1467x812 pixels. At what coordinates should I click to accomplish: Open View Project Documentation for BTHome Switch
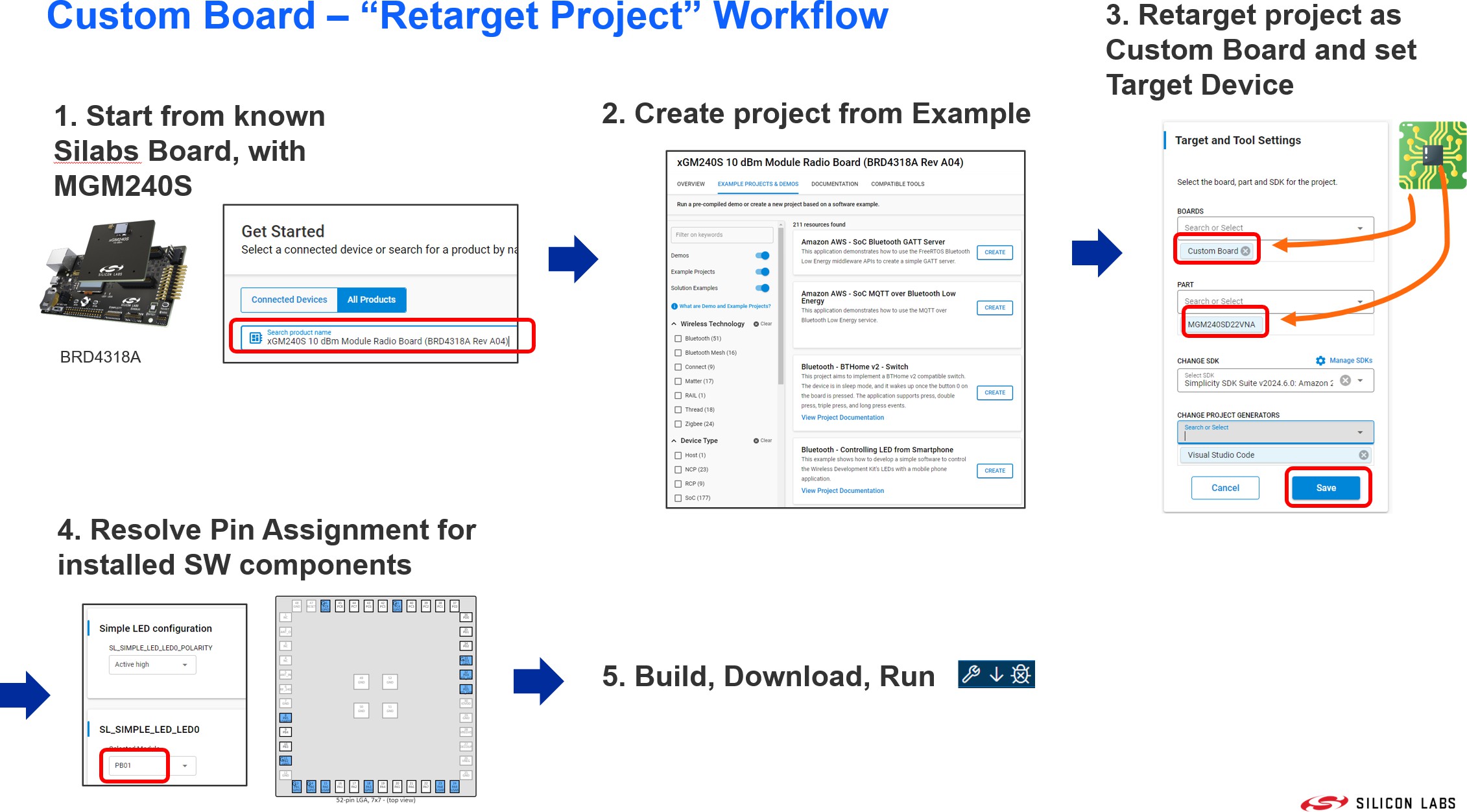[x=842, y=418]
